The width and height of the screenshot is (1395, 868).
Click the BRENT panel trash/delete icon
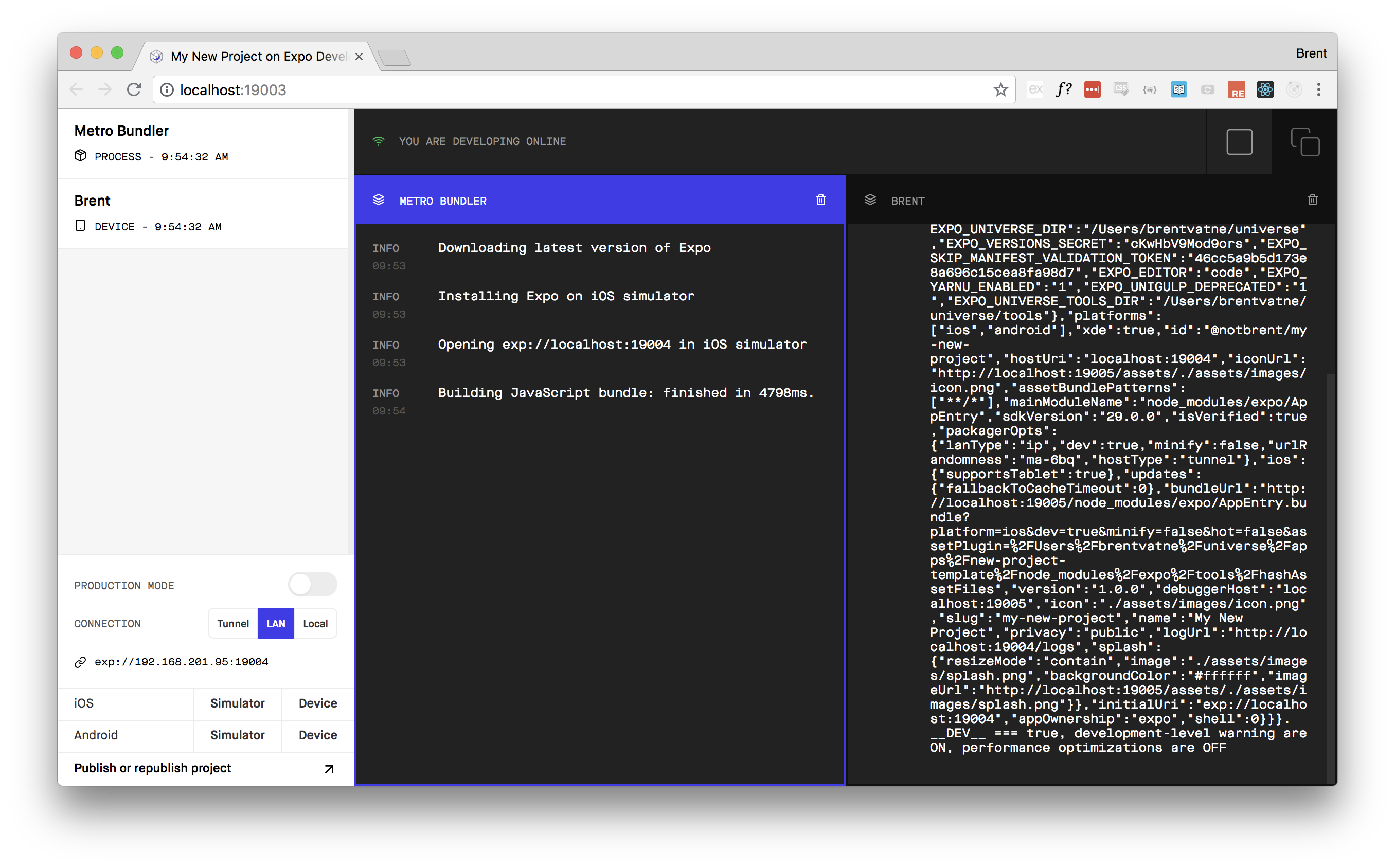1312,200
